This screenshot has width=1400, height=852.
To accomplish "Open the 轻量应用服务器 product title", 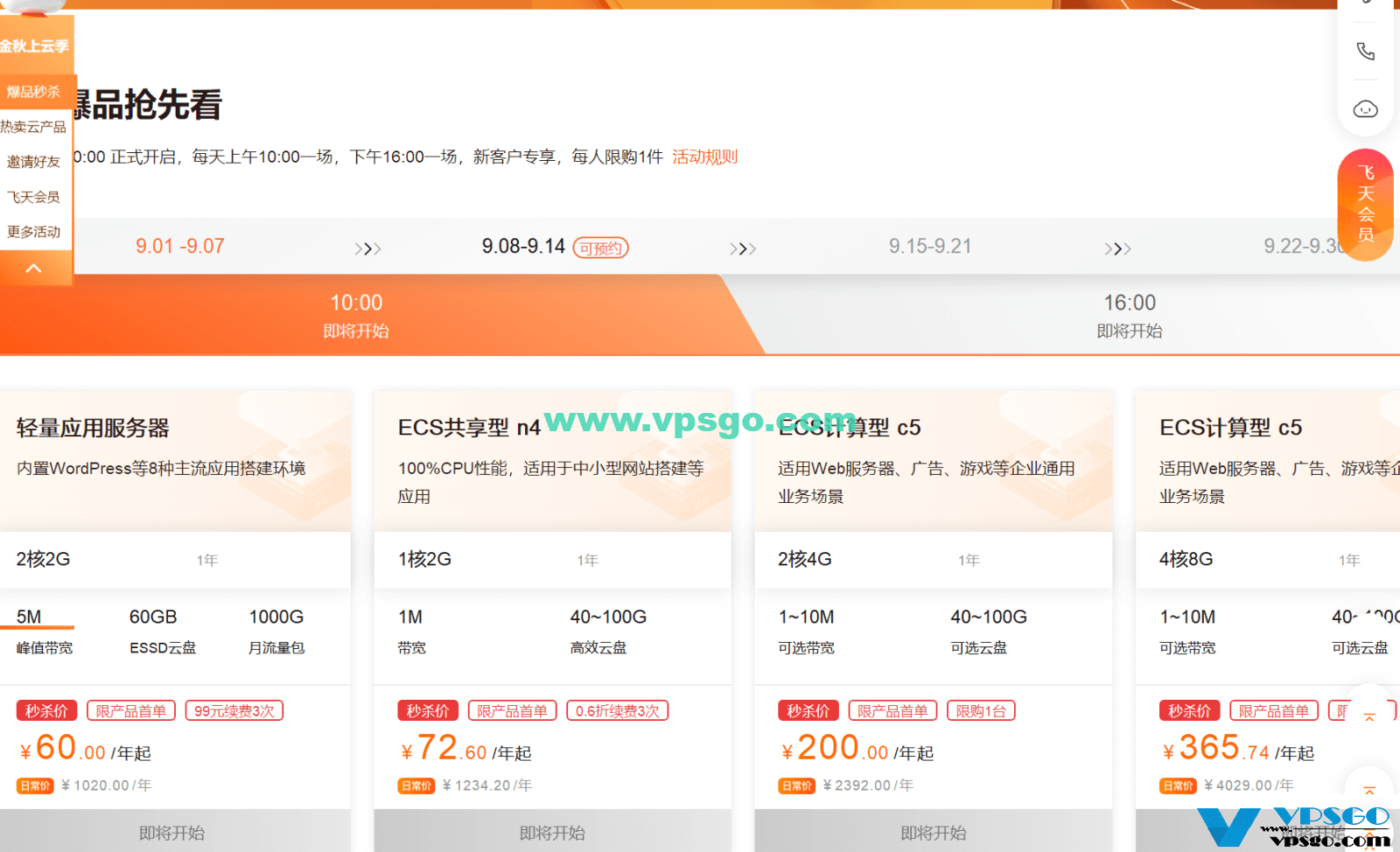I will point(93,428).
